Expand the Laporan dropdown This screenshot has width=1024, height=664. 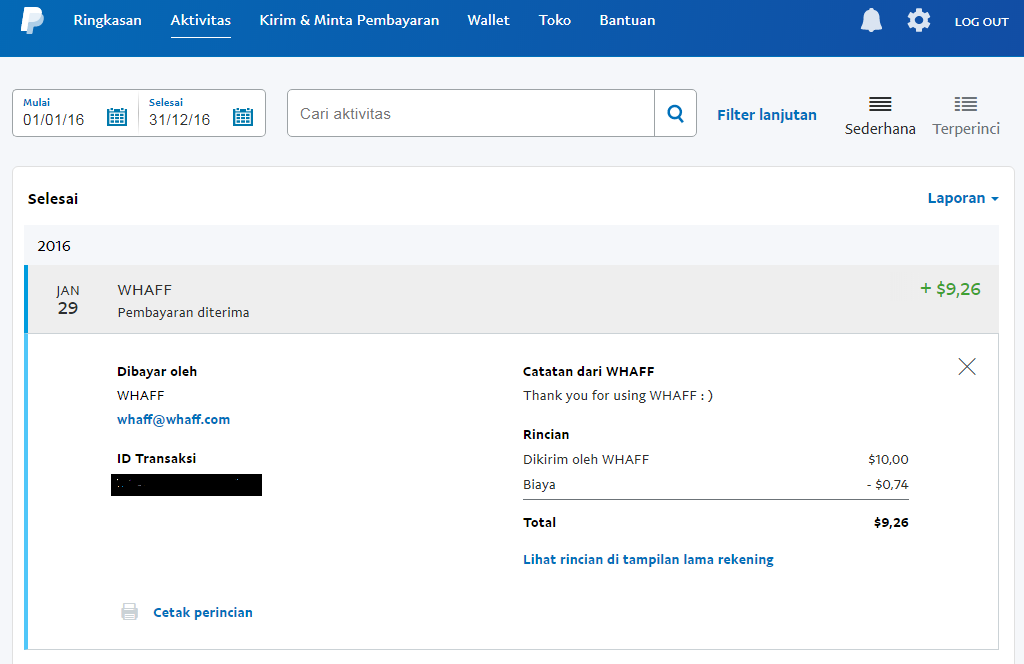963,198
